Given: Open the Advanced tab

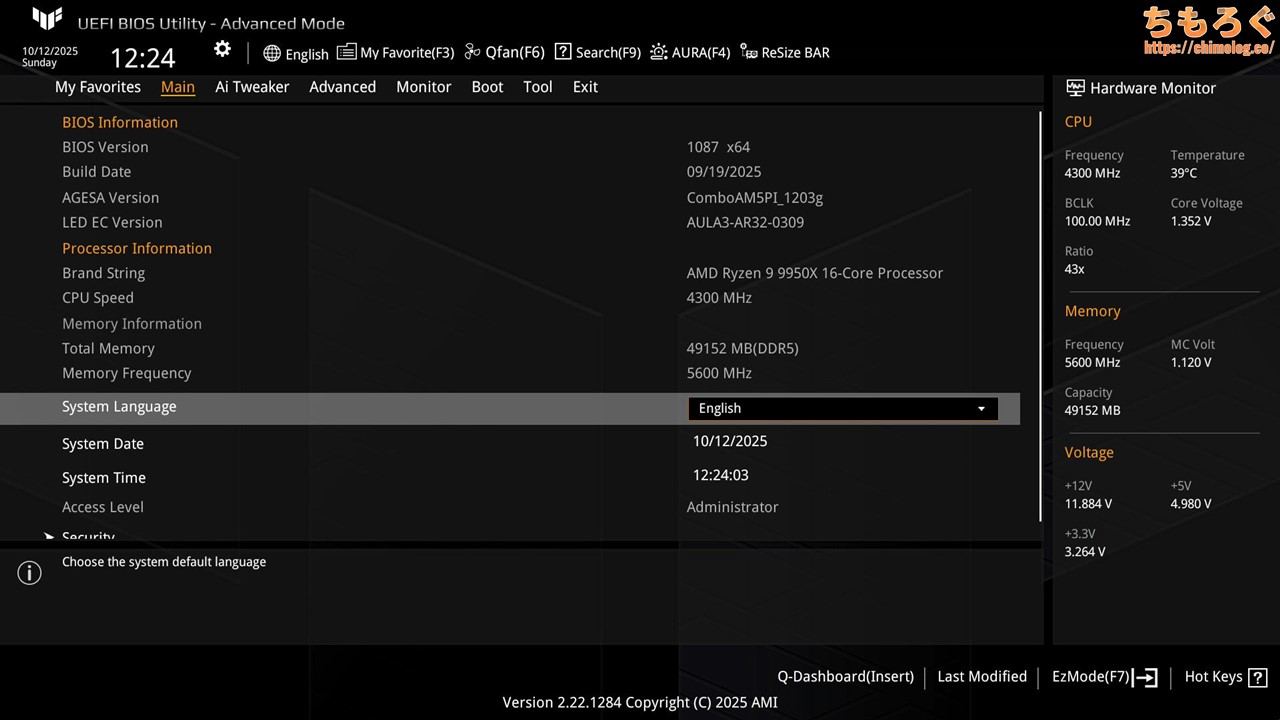Looking at the screenshot, I should pos(342,87).
